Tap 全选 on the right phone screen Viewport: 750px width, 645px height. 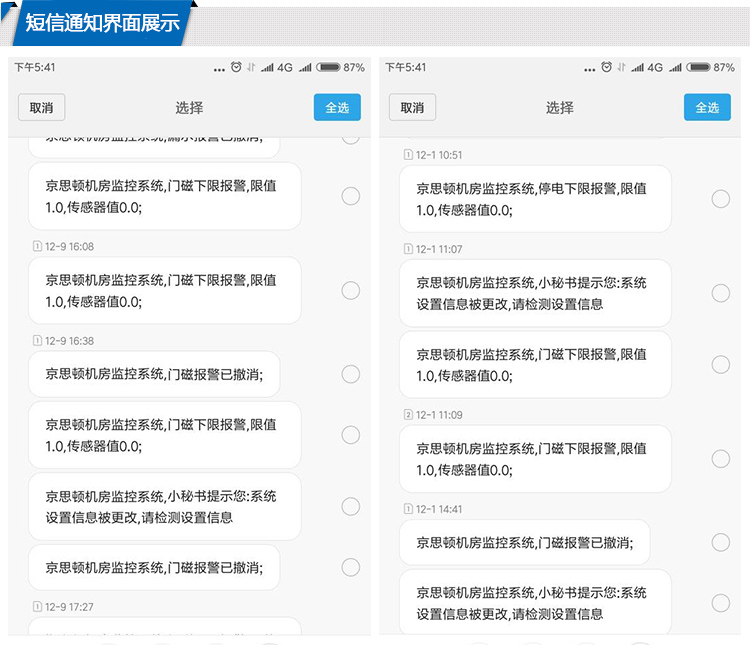(707, 108)
